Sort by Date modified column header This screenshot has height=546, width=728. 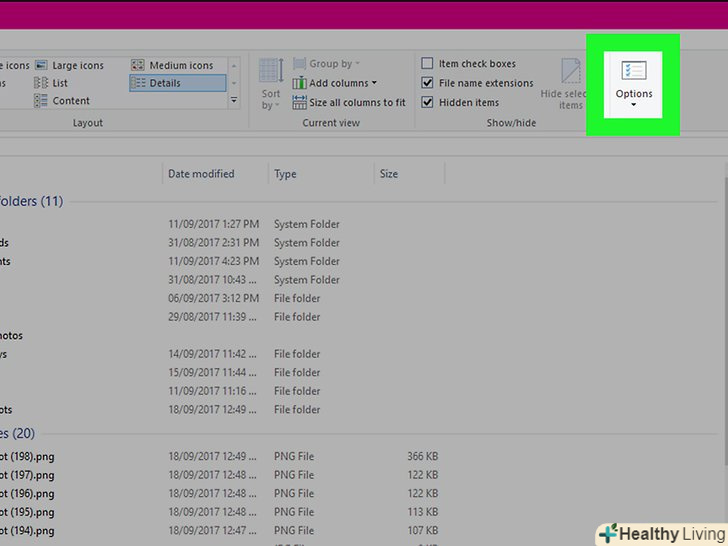[215, 174]
